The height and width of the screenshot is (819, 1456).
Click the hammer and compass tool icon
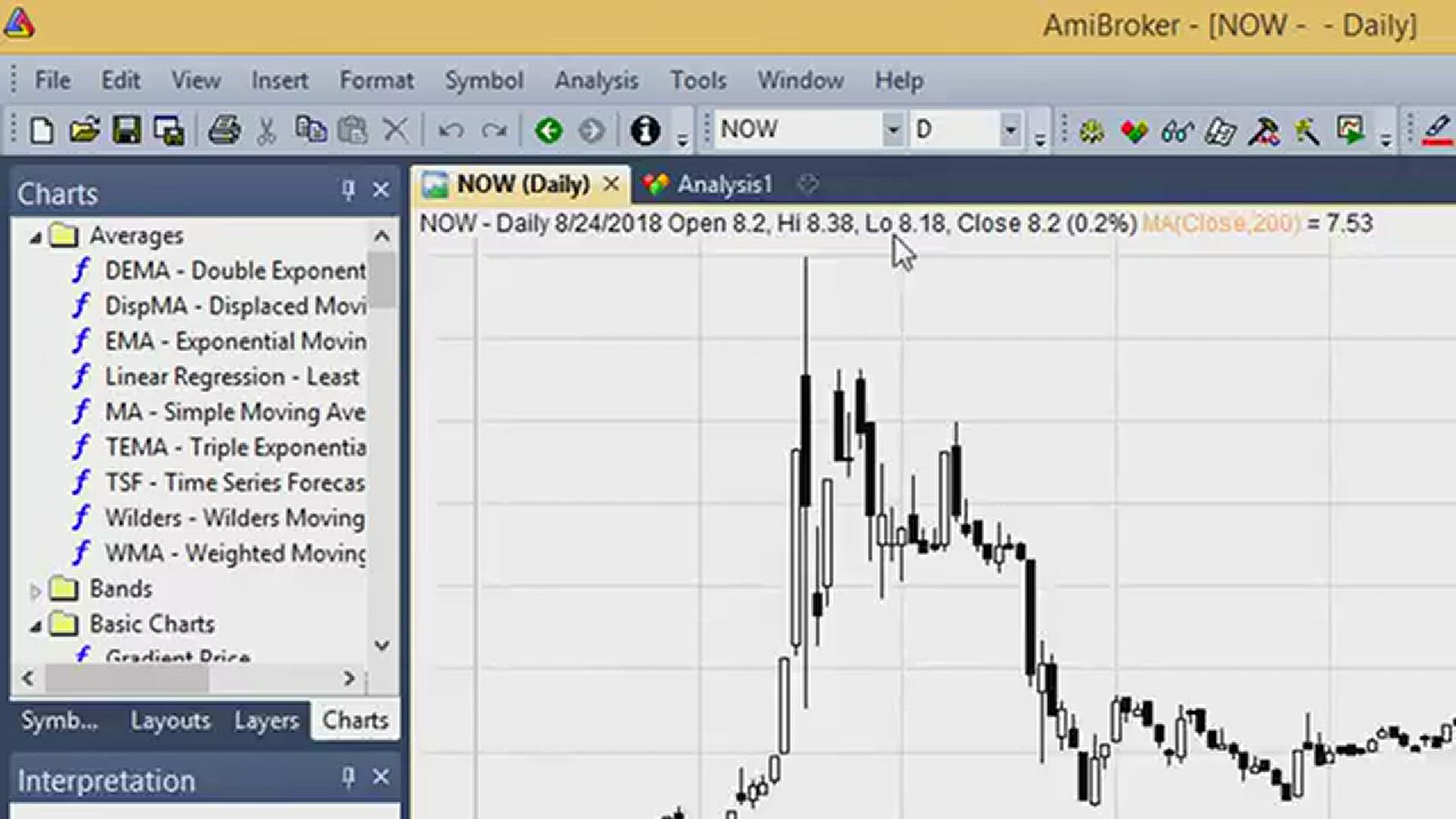tap(1264, 130)
